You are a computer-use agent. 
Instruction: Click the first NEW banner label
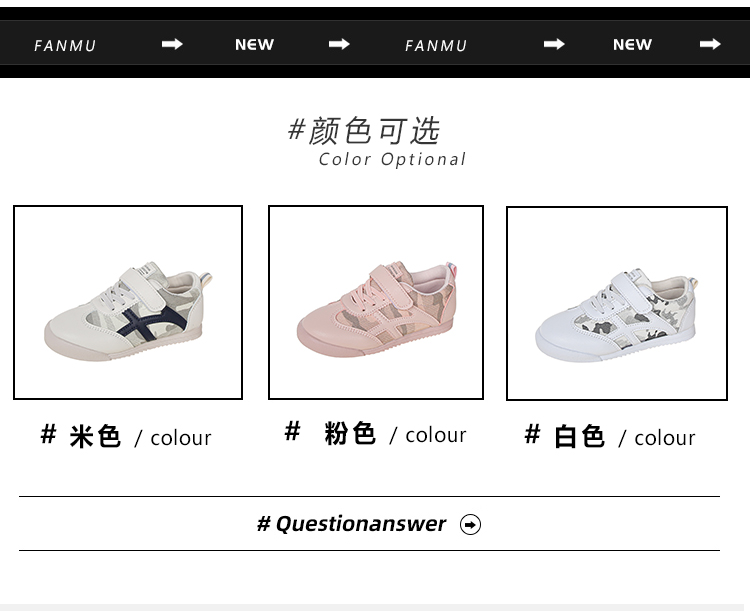(254, 44)
